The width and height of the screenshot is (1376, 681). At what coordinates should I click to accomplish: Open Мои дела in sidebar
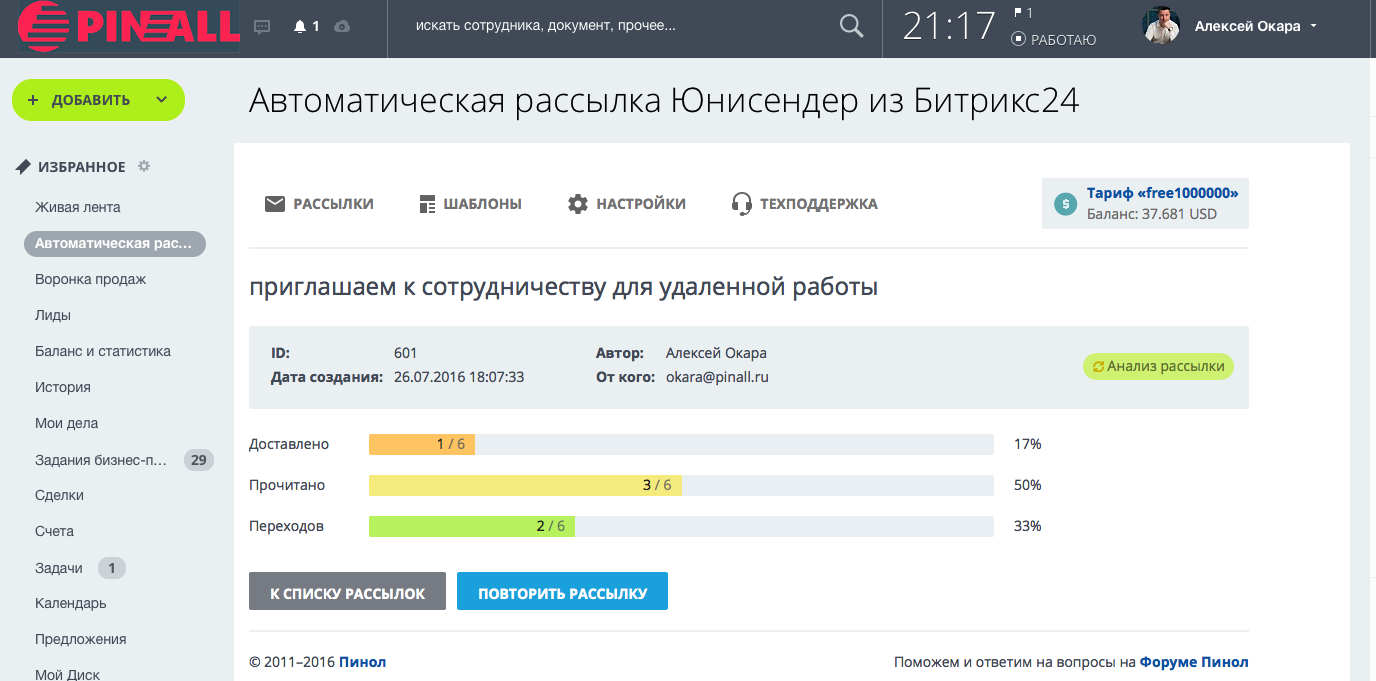(67, 423)
